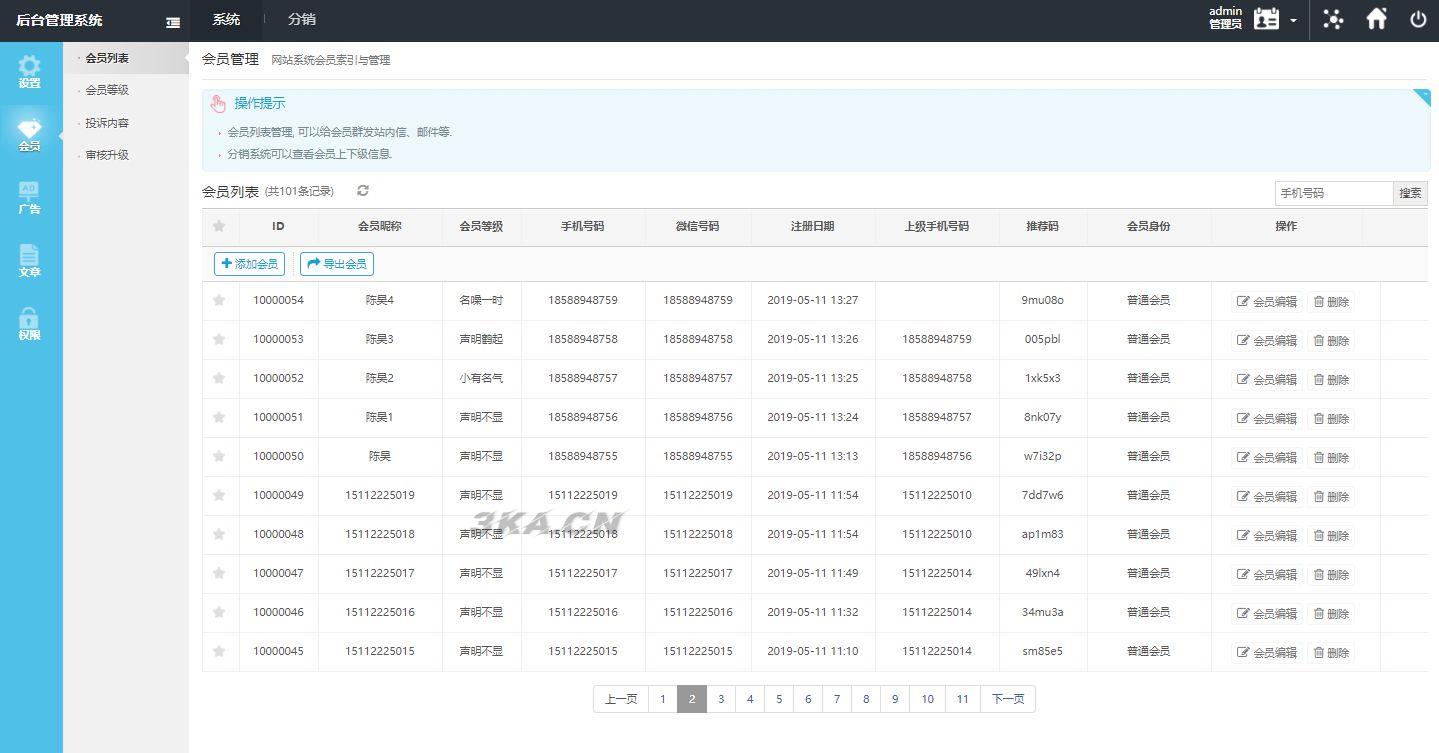Click the power logout icon
Viewport: 1439px width, 753px height.
pos(1418,19)
